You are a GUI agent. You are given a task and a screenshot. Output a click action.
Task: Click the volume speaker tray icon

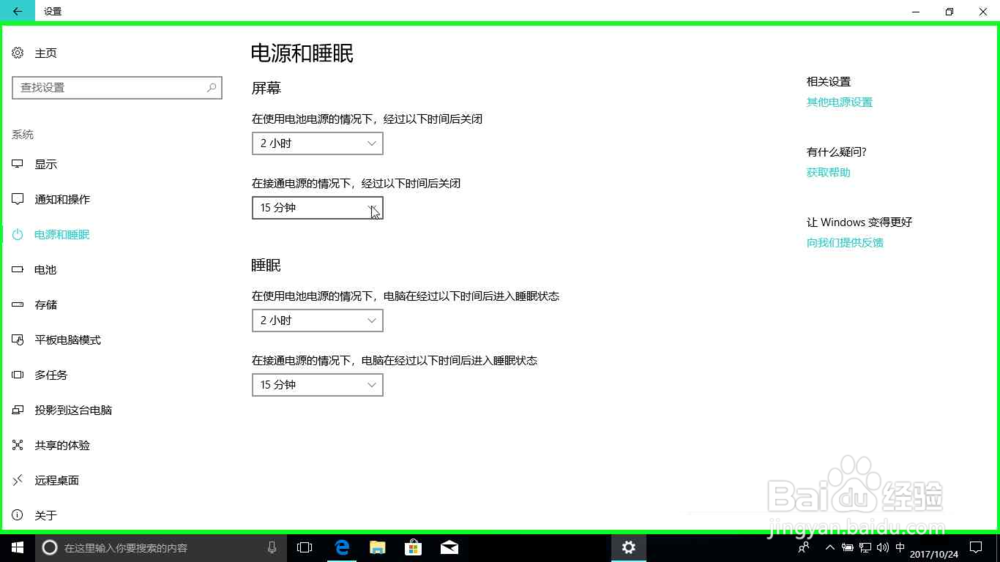[883, 547]
